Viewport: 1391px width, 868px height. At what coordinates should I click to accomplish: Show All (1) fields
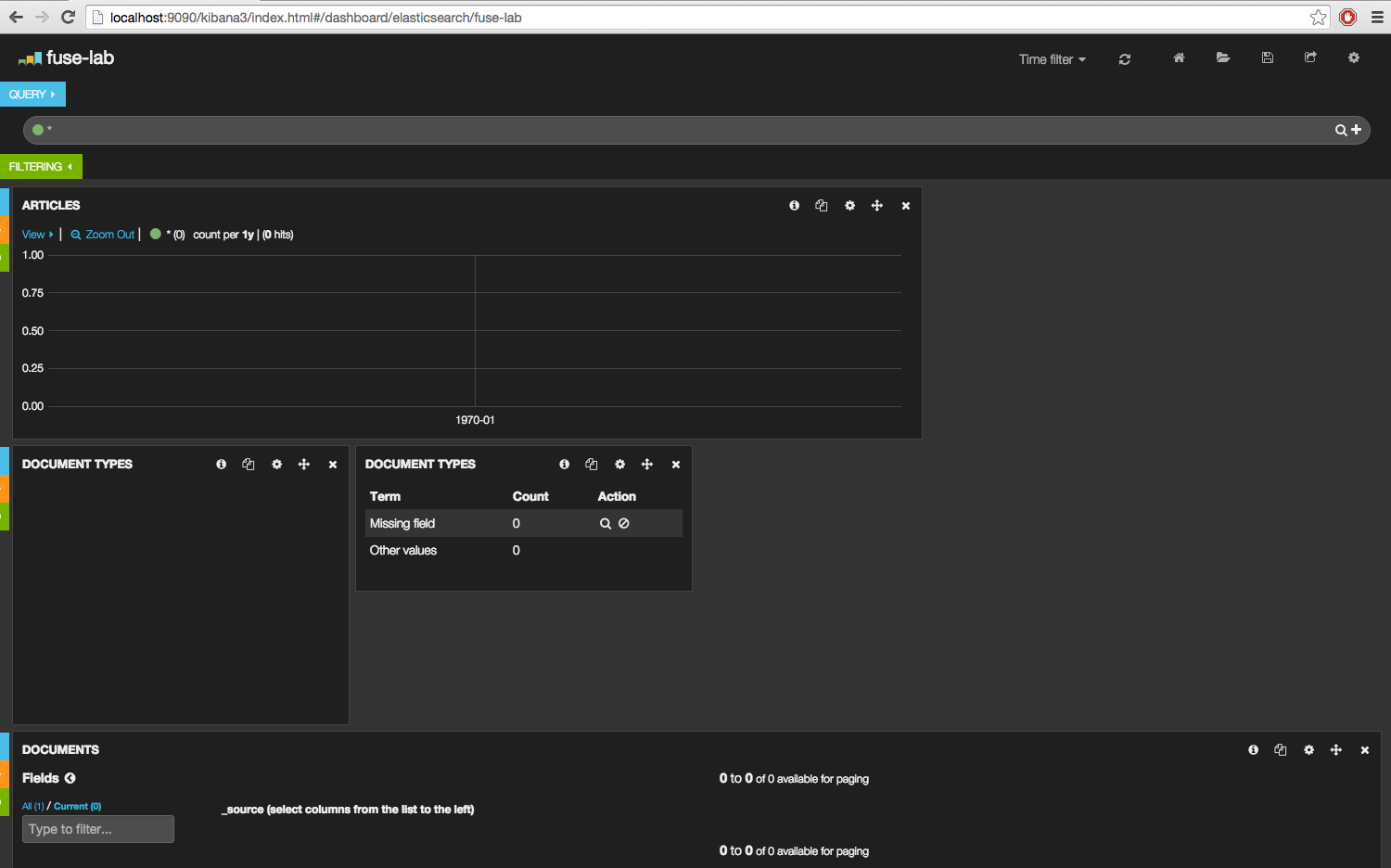pos(32,806)
